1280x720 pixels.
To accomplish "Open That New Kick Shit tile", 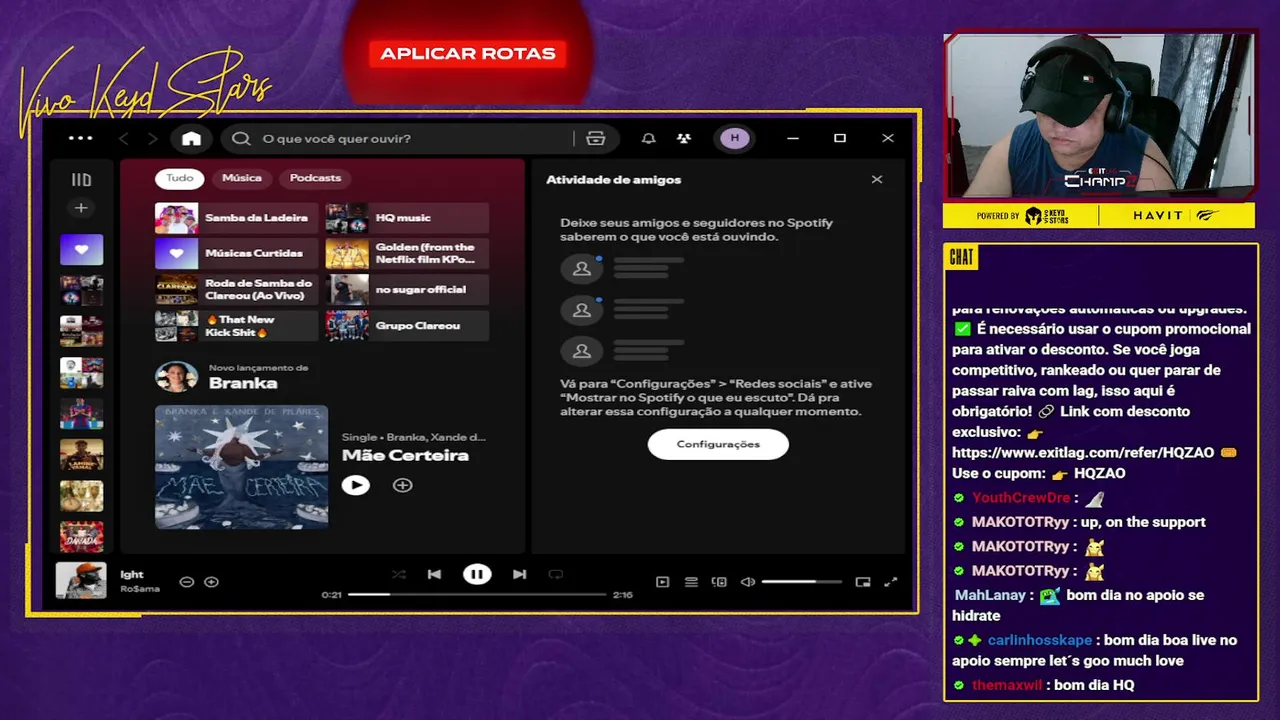I will click(236, 326).
